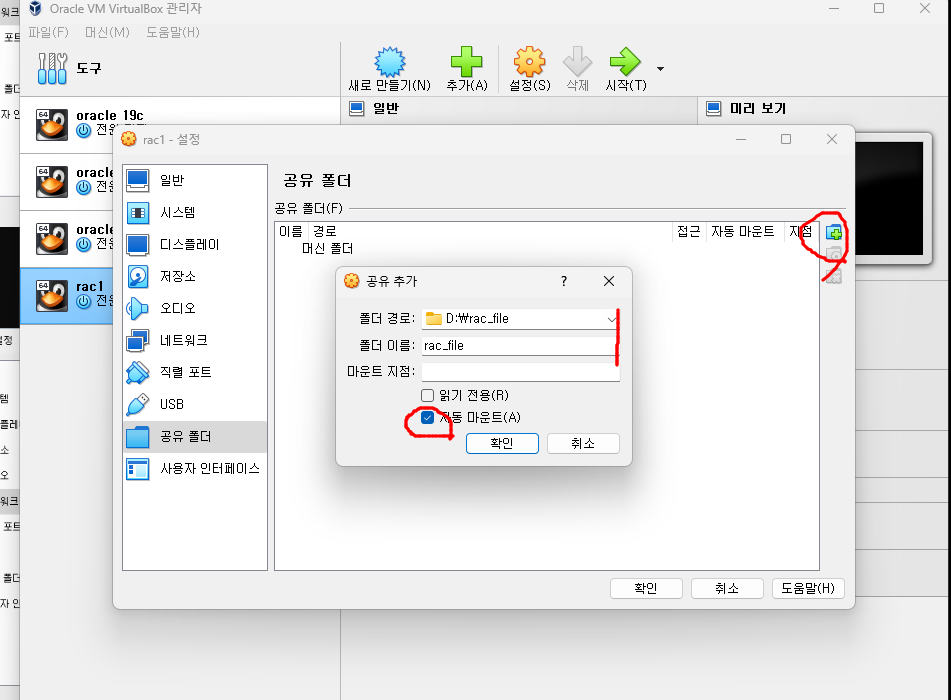Open 도움말(H) menu in menu bar
Image resolution: width=951 pixels, height=700 pixels.
(173, 32)
